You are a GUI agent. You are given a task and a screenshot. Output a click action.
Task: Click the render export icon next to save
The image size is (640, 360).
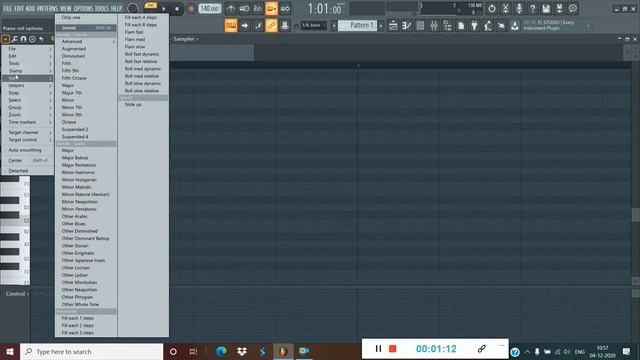[559, 8]
